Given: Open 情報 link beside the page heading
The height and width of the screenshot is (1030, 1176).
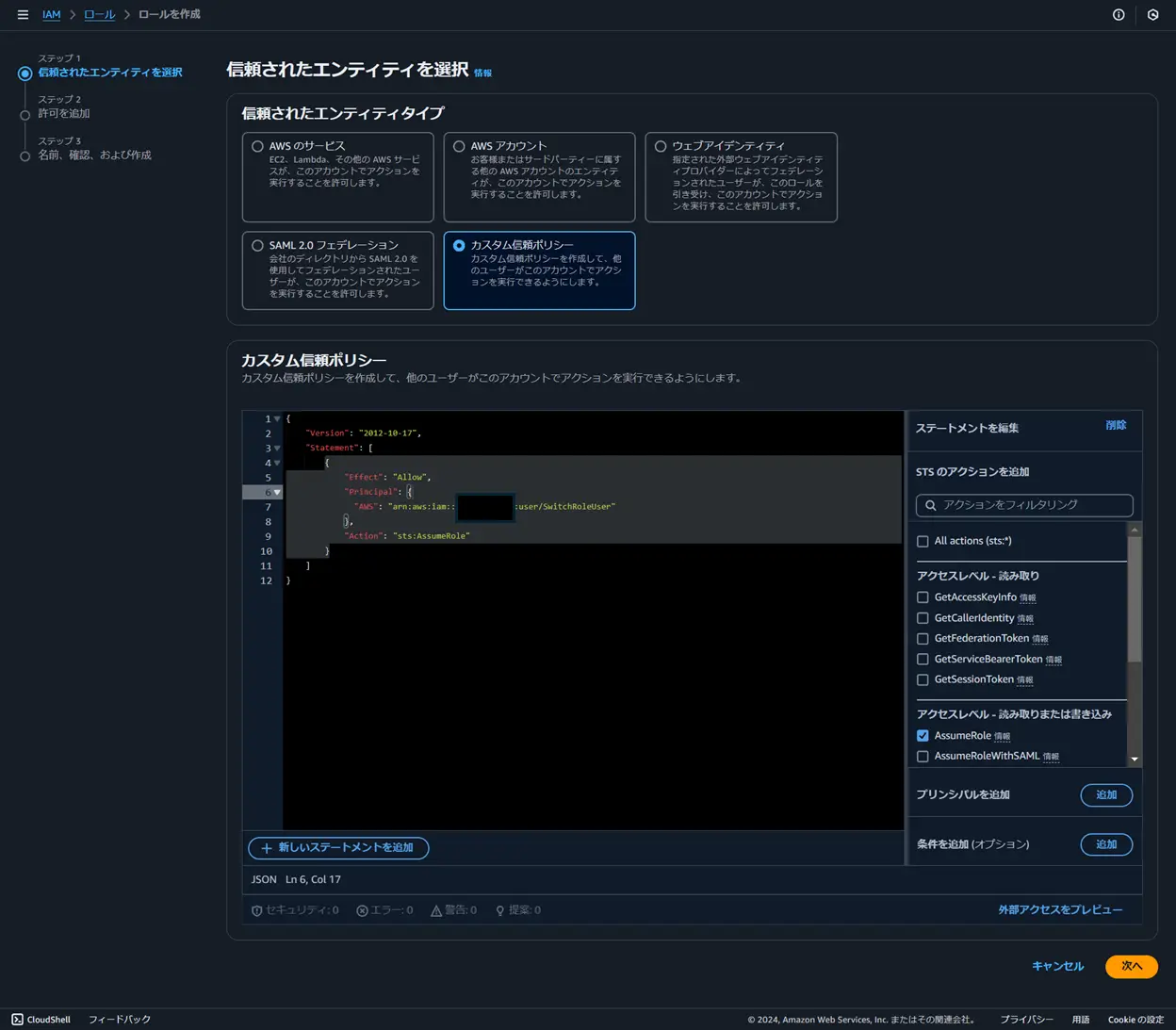Looking at the screenshot, I should (482, 73).
